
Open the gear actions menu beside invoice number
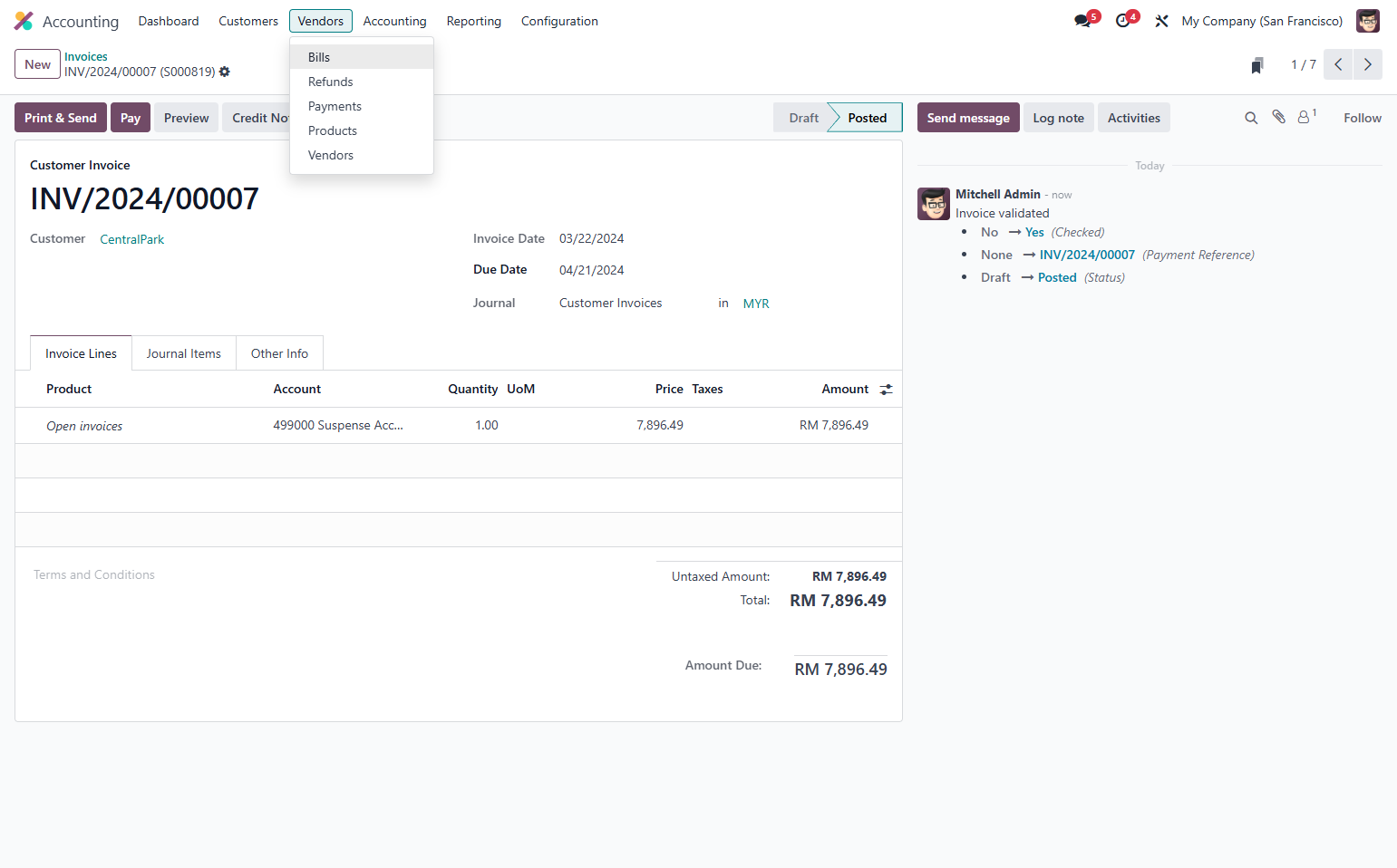225,72
